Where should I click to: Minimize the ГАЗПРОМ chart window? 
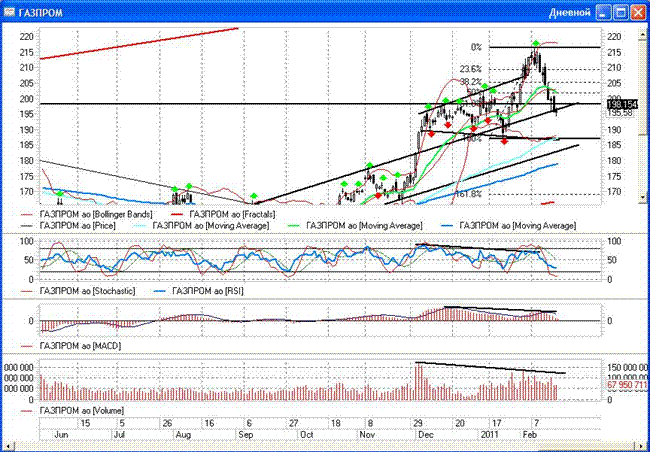pyautogui.click(x=603, y=12)
